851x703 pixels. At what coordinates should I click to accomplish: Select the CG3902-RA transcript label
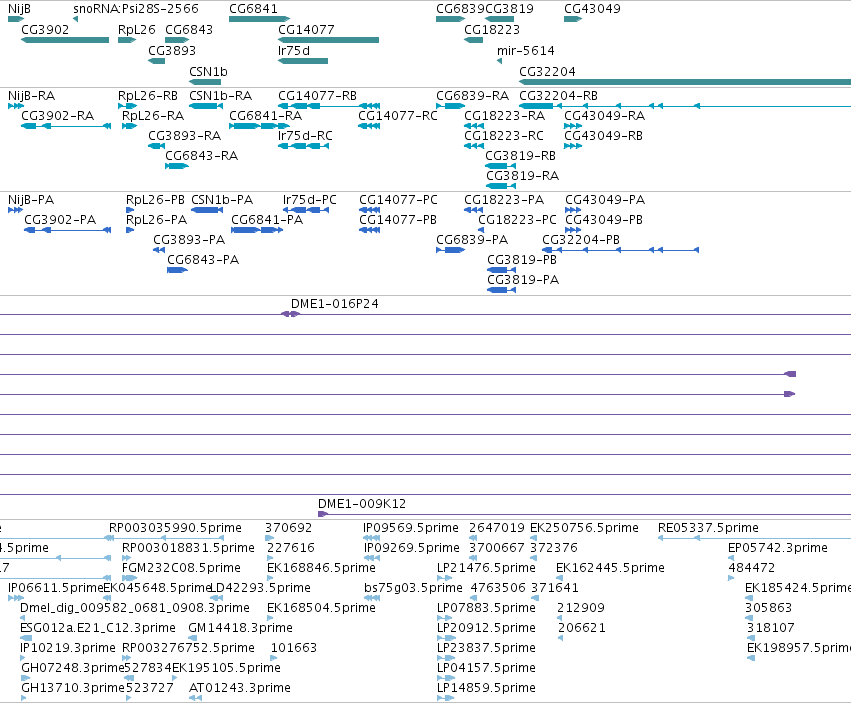(x=58, y=116)
